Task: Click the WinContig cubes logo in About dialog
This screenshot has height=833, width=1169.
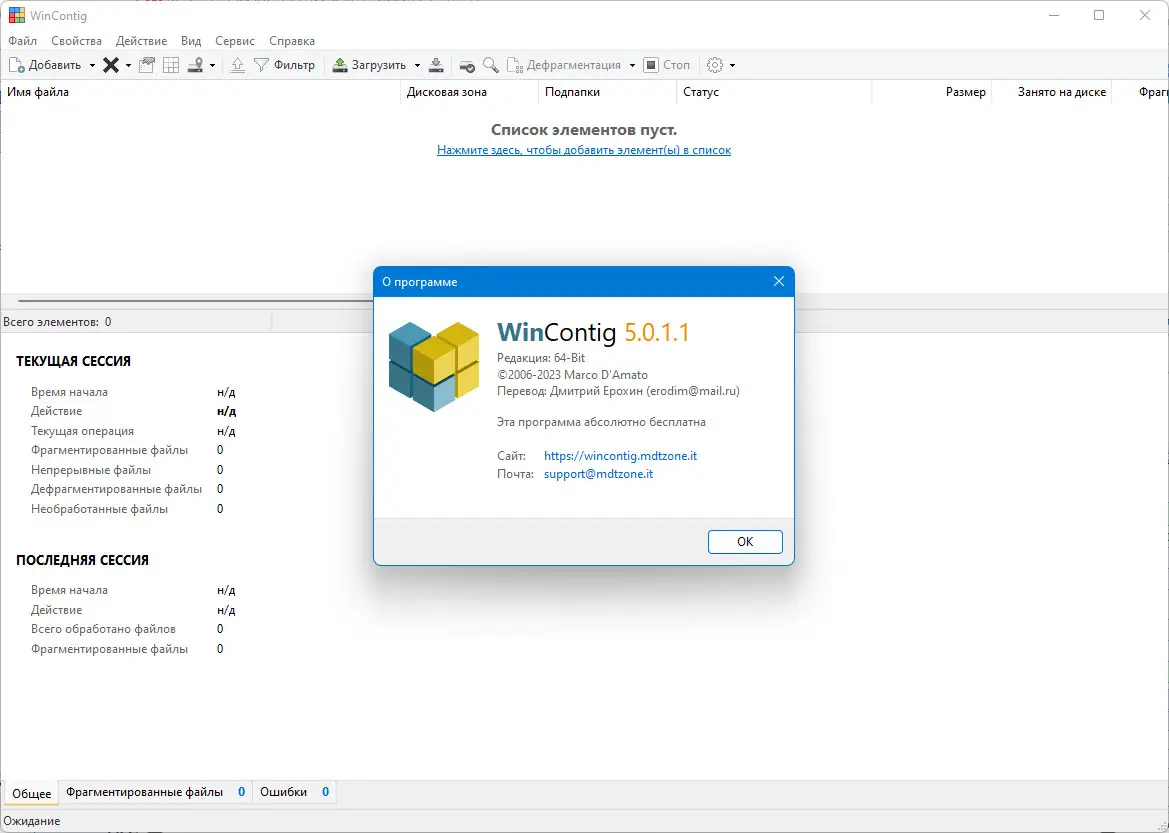Action: point(434,366)
